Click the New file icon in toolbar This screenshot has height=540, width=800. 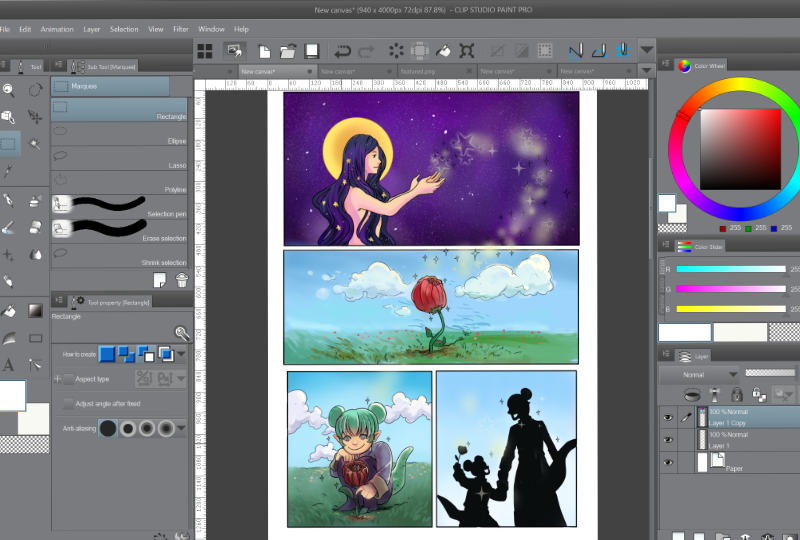click(x=264, y=51)
